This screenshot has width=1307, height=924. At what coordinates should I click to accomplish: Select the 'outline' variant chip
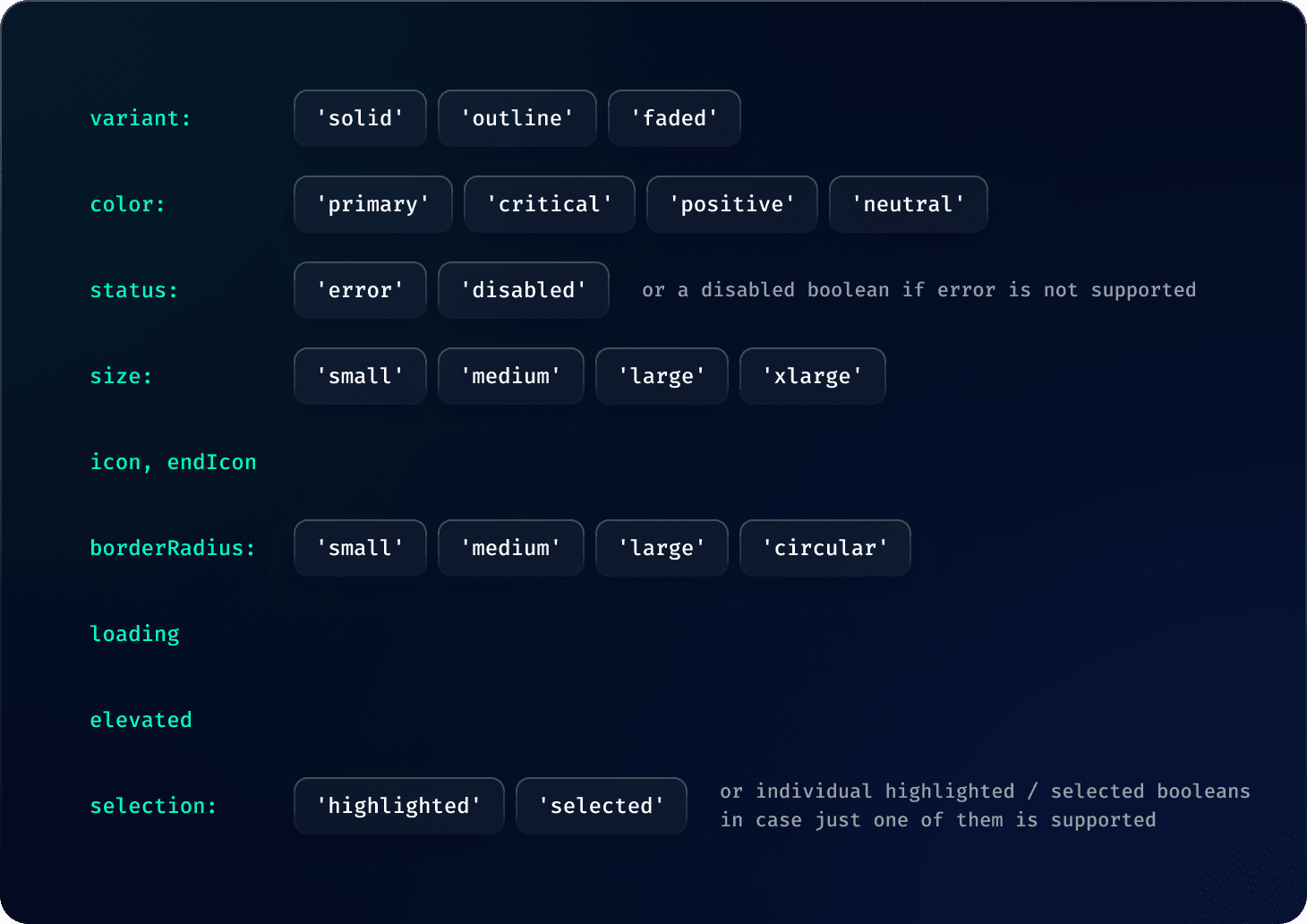517,118
